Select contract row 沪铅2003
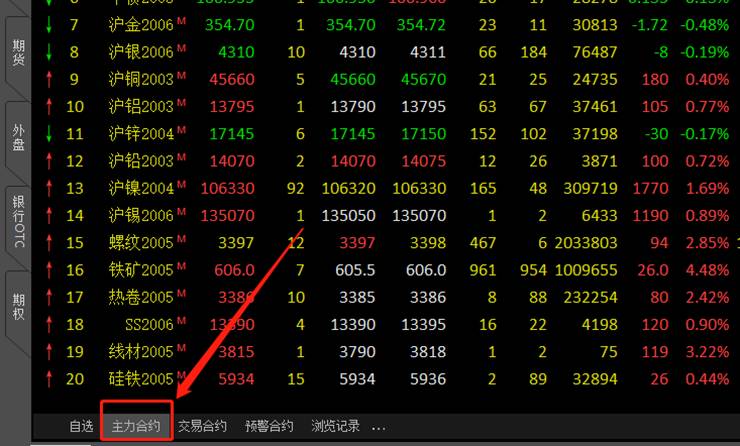 [386, 161]
